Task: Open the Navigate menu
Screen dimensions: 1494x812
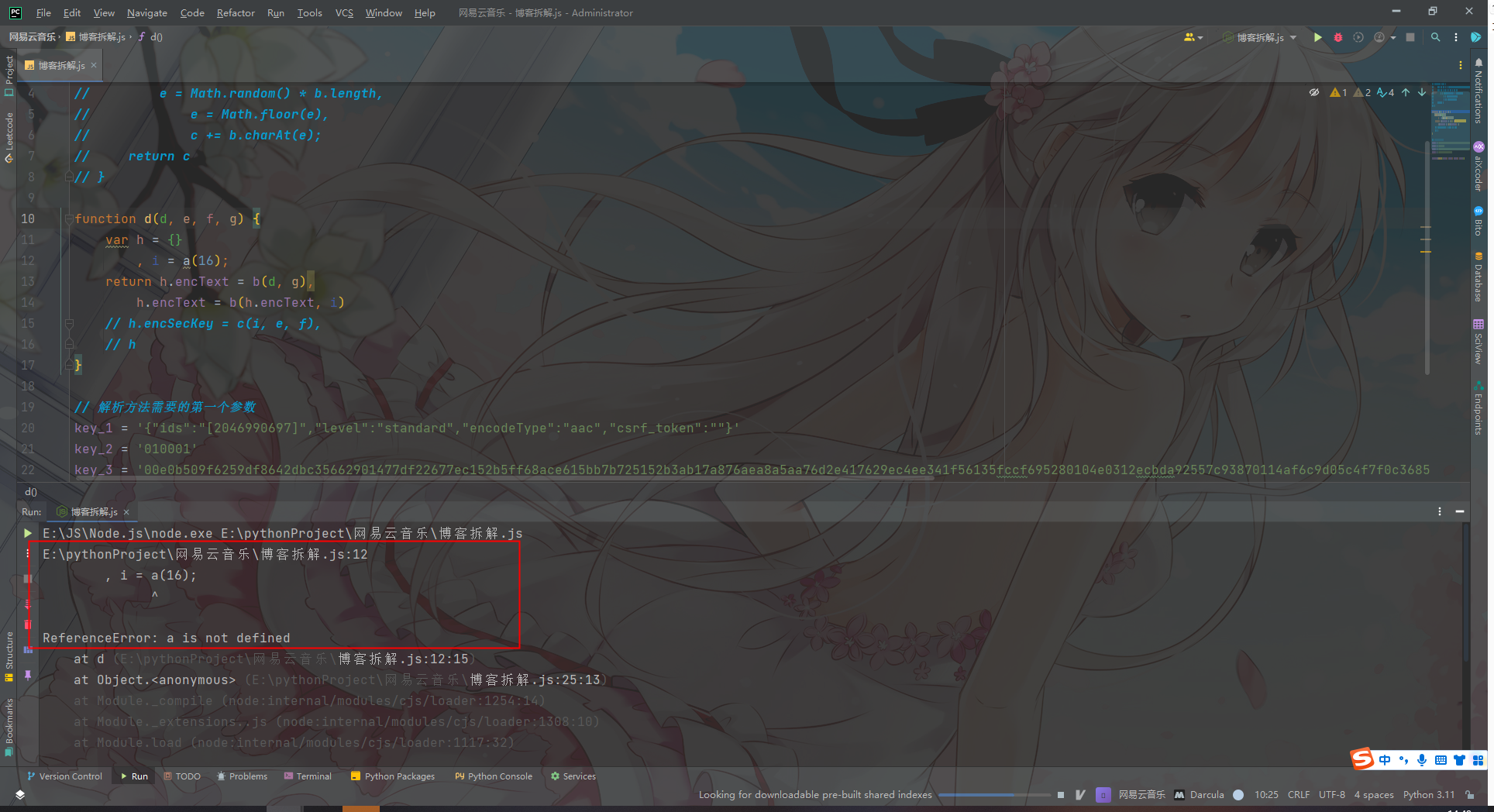Action: click(147, 12)
